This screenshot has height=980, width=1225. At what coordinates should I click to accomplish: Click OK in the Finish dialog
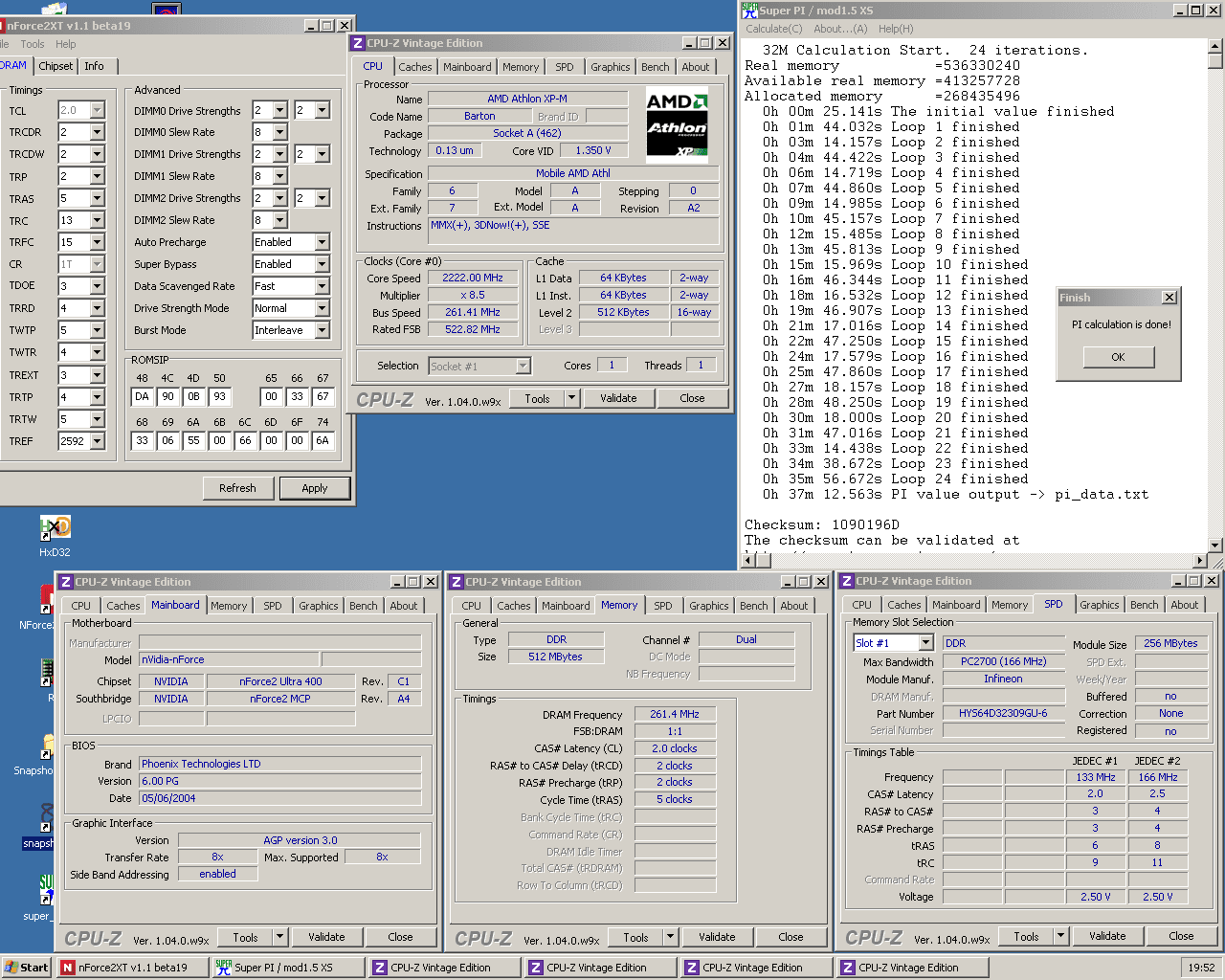(x=1118, y=357)
